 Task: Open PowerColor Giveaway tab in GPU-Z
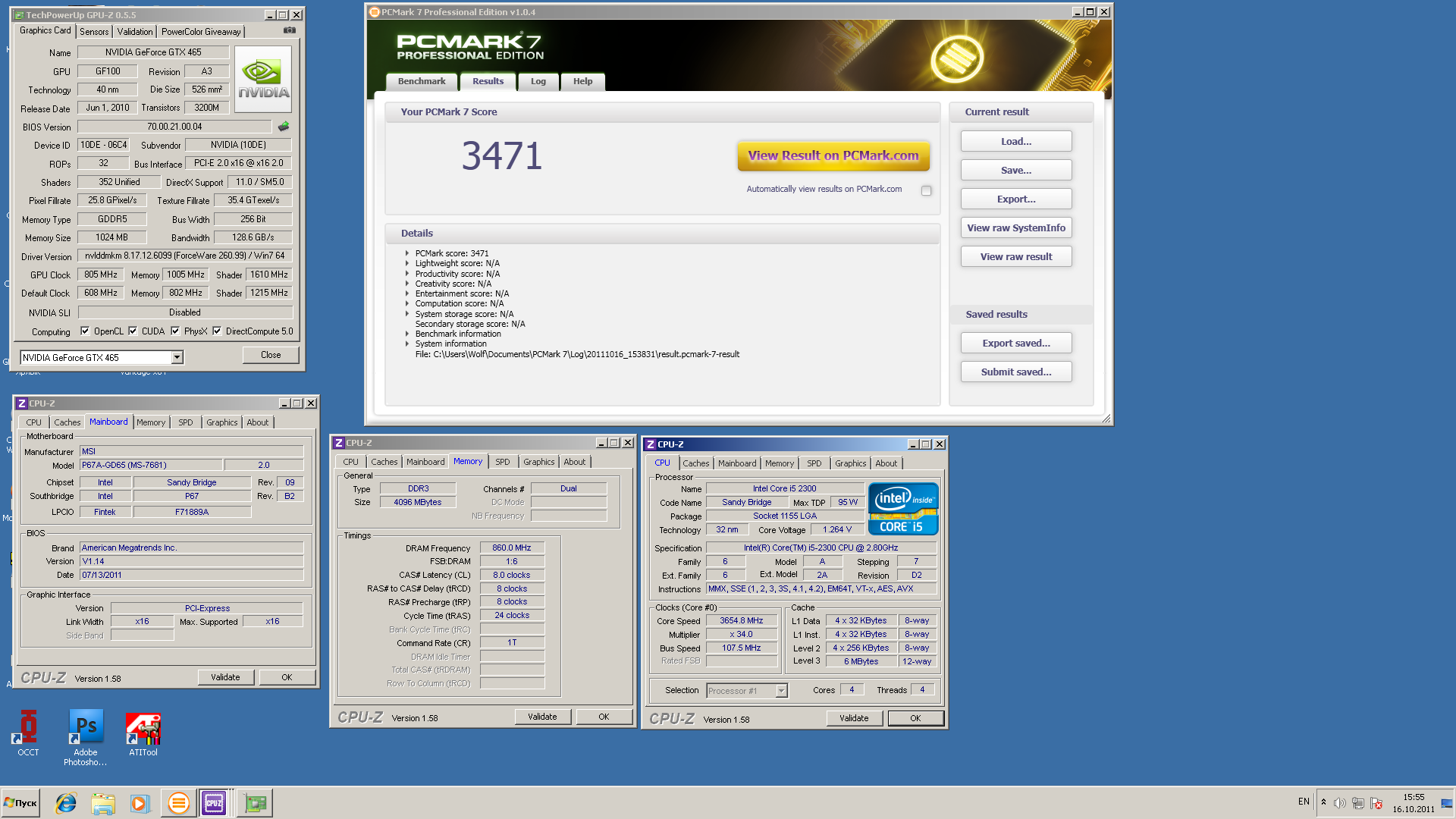[x=201, y=32]
